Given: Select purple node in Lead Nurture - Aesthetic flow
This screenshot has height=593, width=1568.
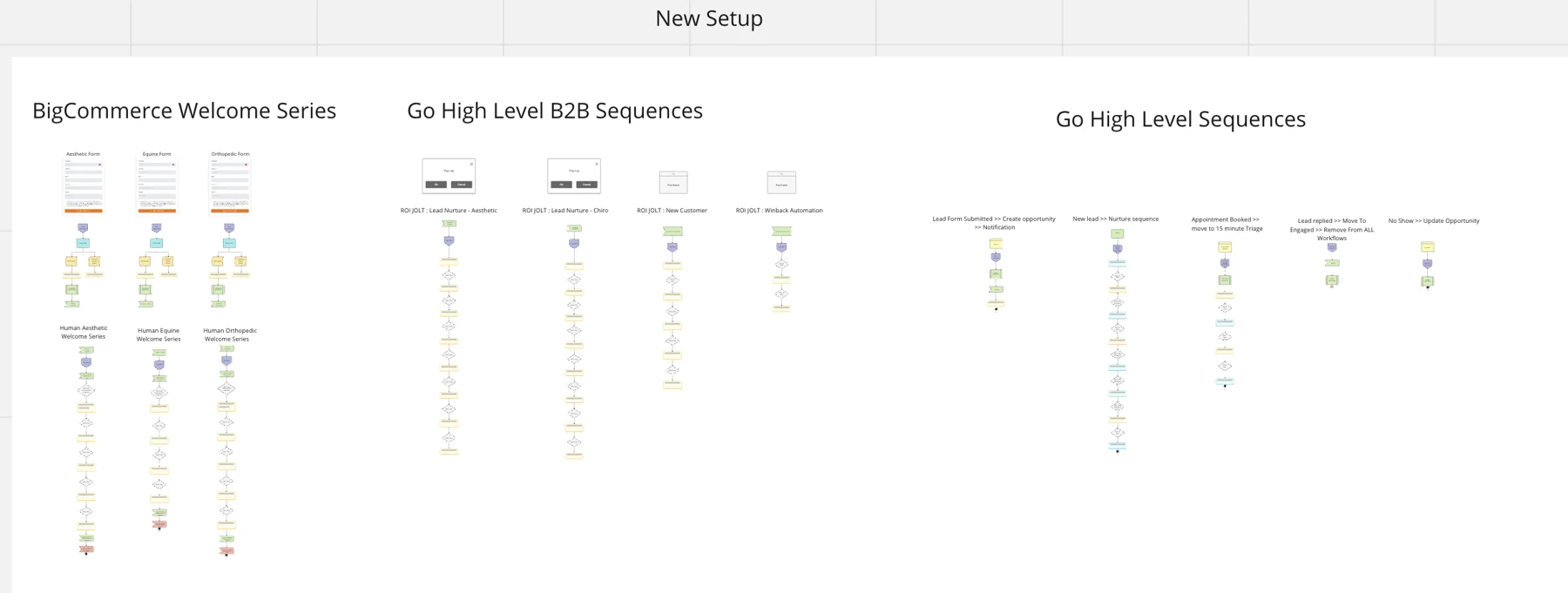Looking at the screenshot, I should pos(449,241).
